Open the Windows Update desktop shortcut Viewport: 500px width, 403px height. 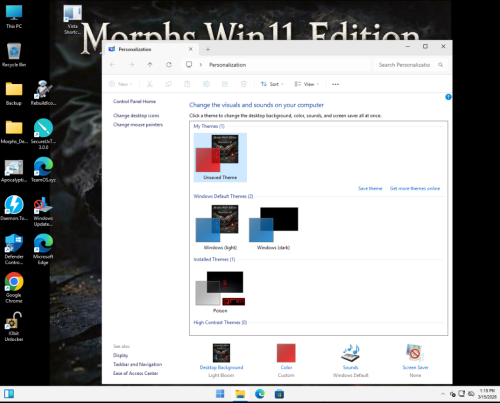[43, 211]
